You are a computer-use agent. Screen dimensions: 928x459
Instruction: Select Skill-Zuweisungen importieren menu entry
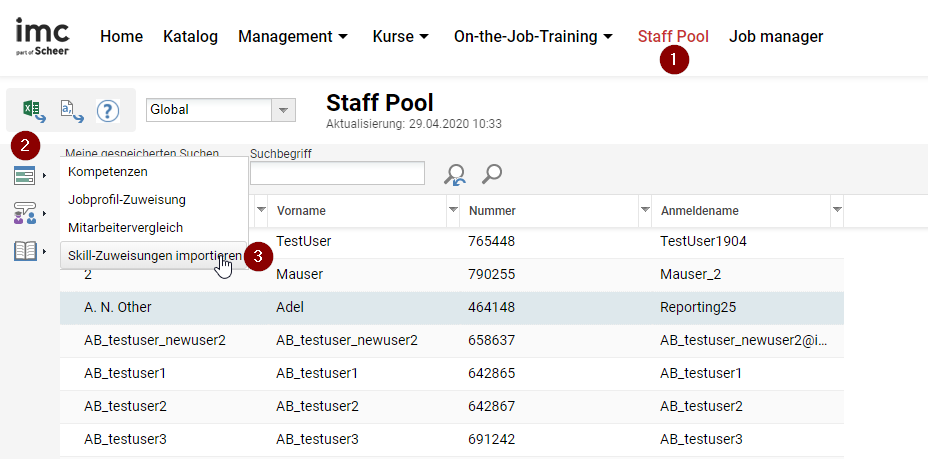pyautogui.click(x=152, y=256)
